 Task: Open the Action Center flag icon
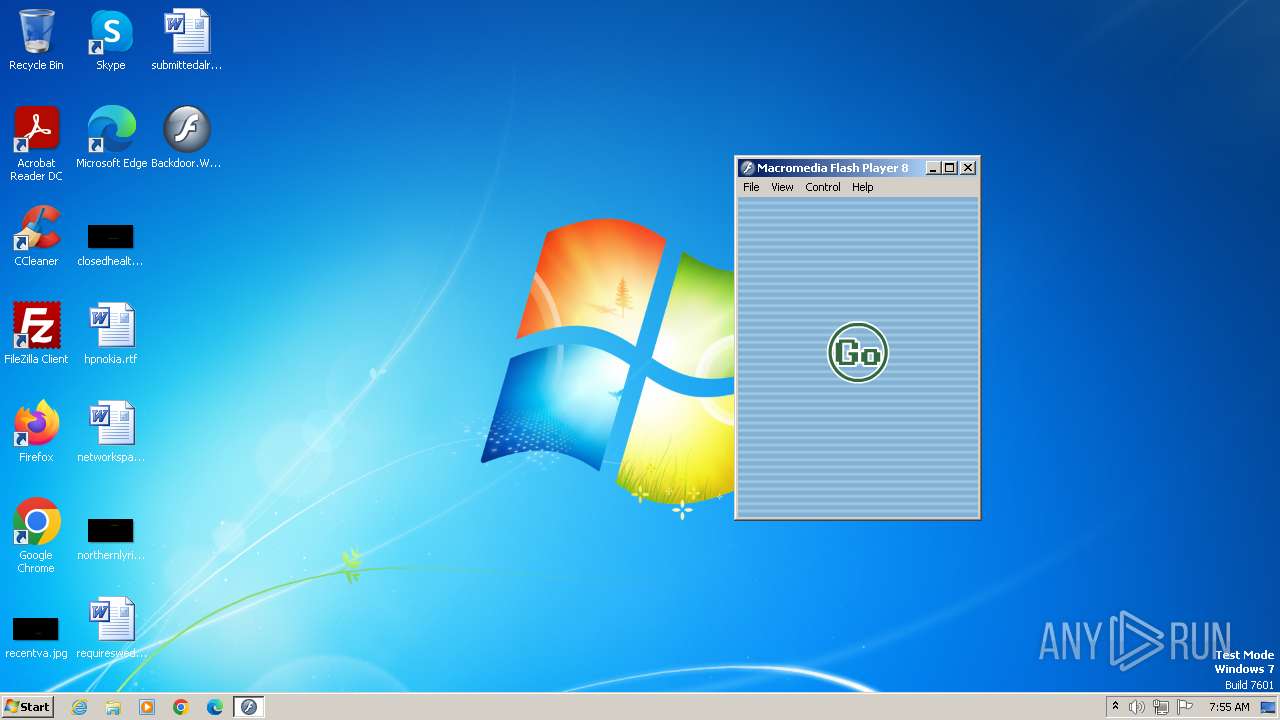point(1185,707)
